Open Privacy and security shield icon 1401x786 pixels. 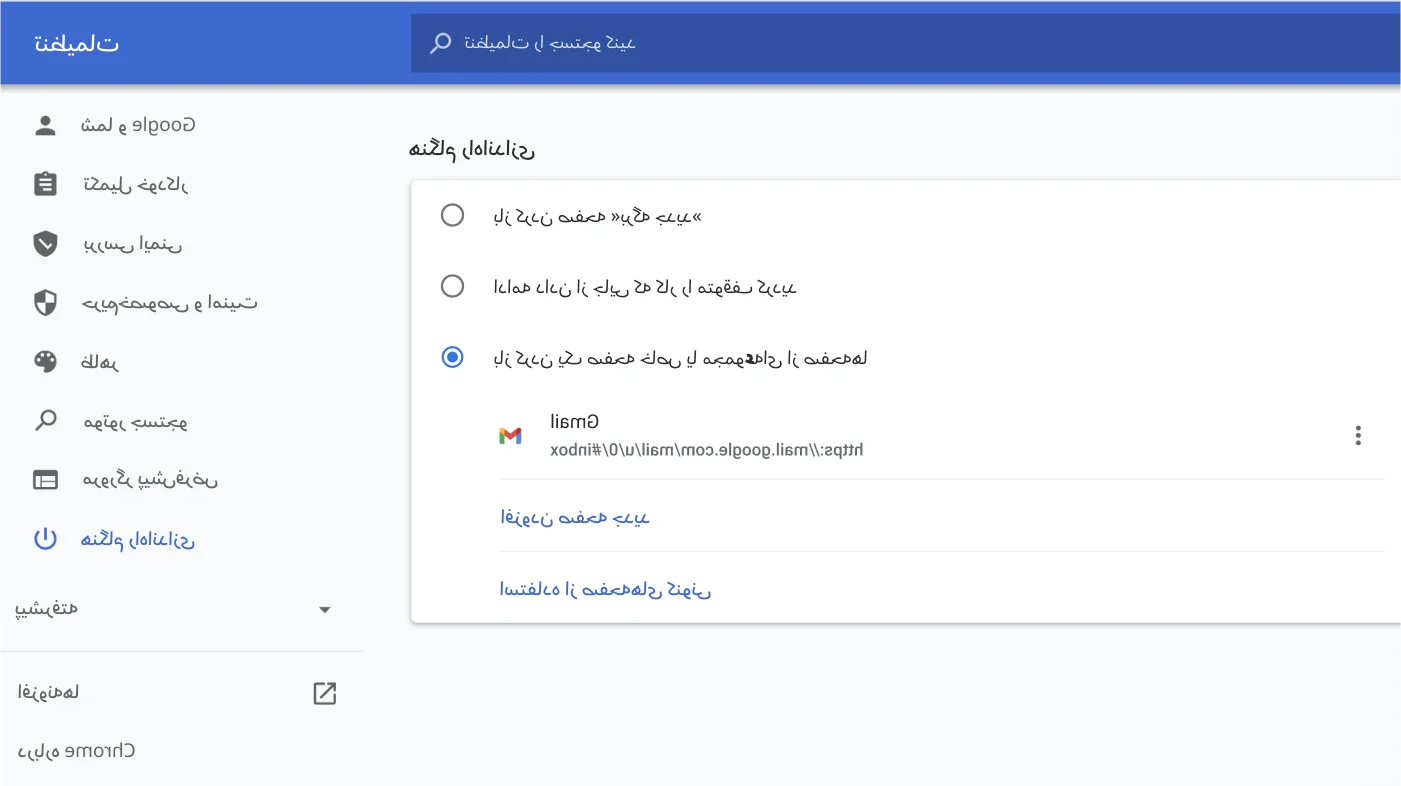click(45, 302)
